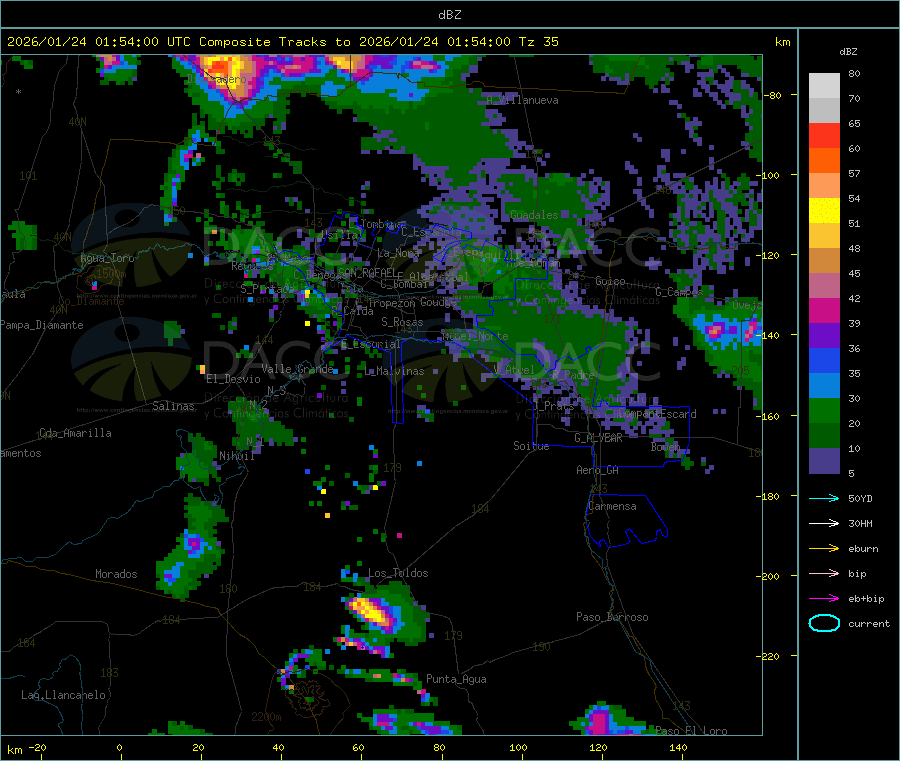Click the 'Pampa_Diamante' map label
The height and width of the screenshot is (761, 900).
point(42,325)
